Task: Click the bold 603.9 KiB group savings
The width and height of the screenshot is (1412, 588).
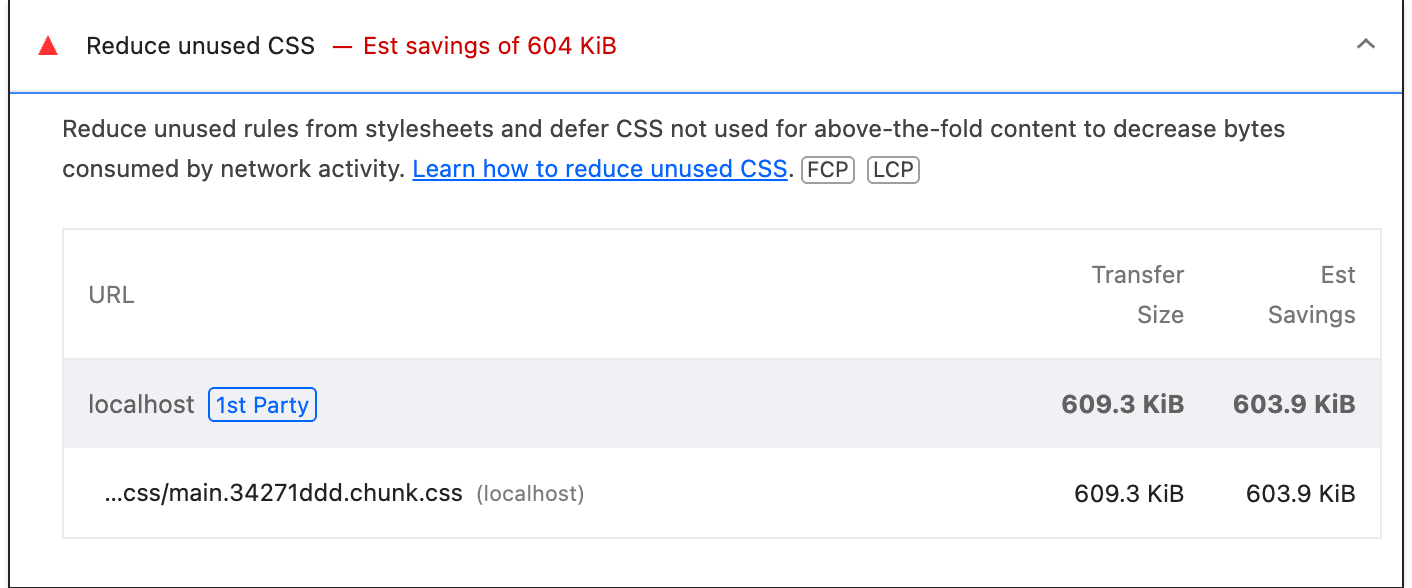Action: click(1294, 405)
